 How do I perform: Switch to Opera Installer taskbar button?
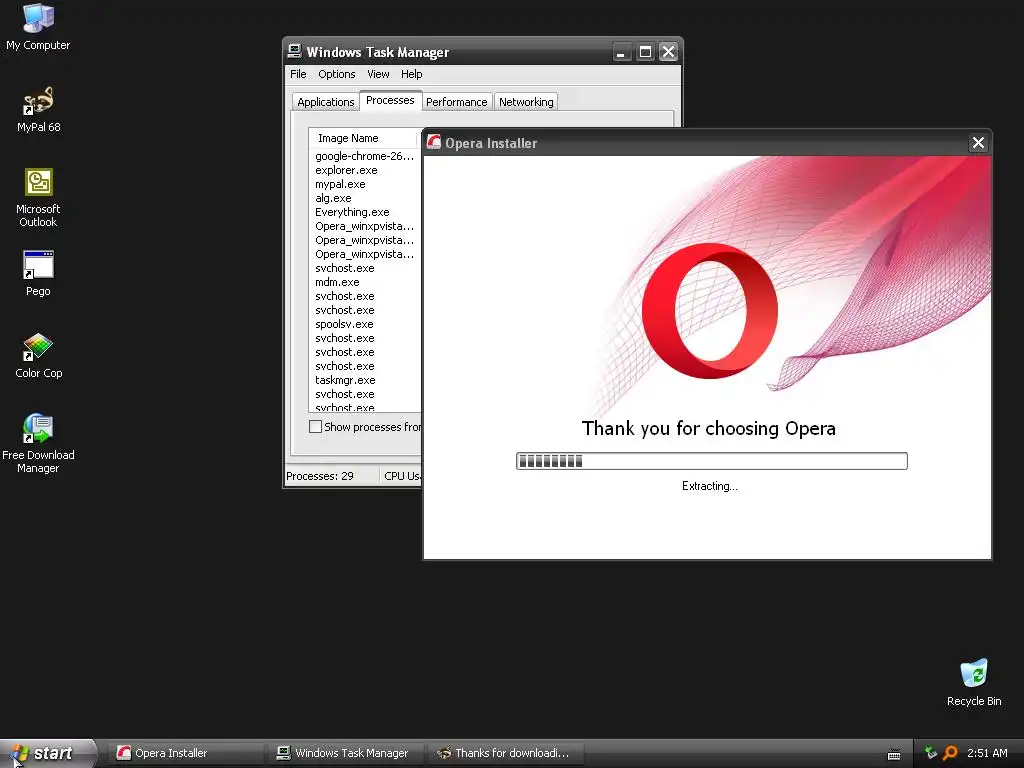click(x=184, y=753)
